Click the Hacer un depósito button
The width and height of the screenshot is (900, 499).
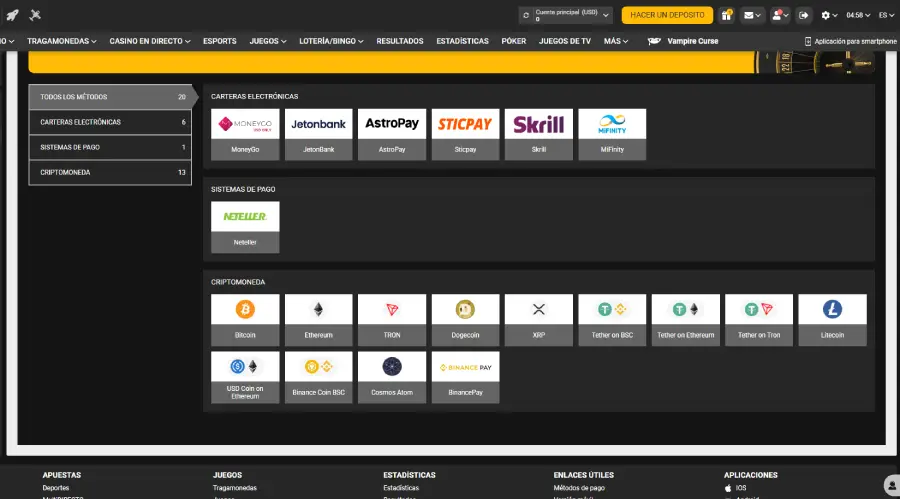click(x=667, y=15)
